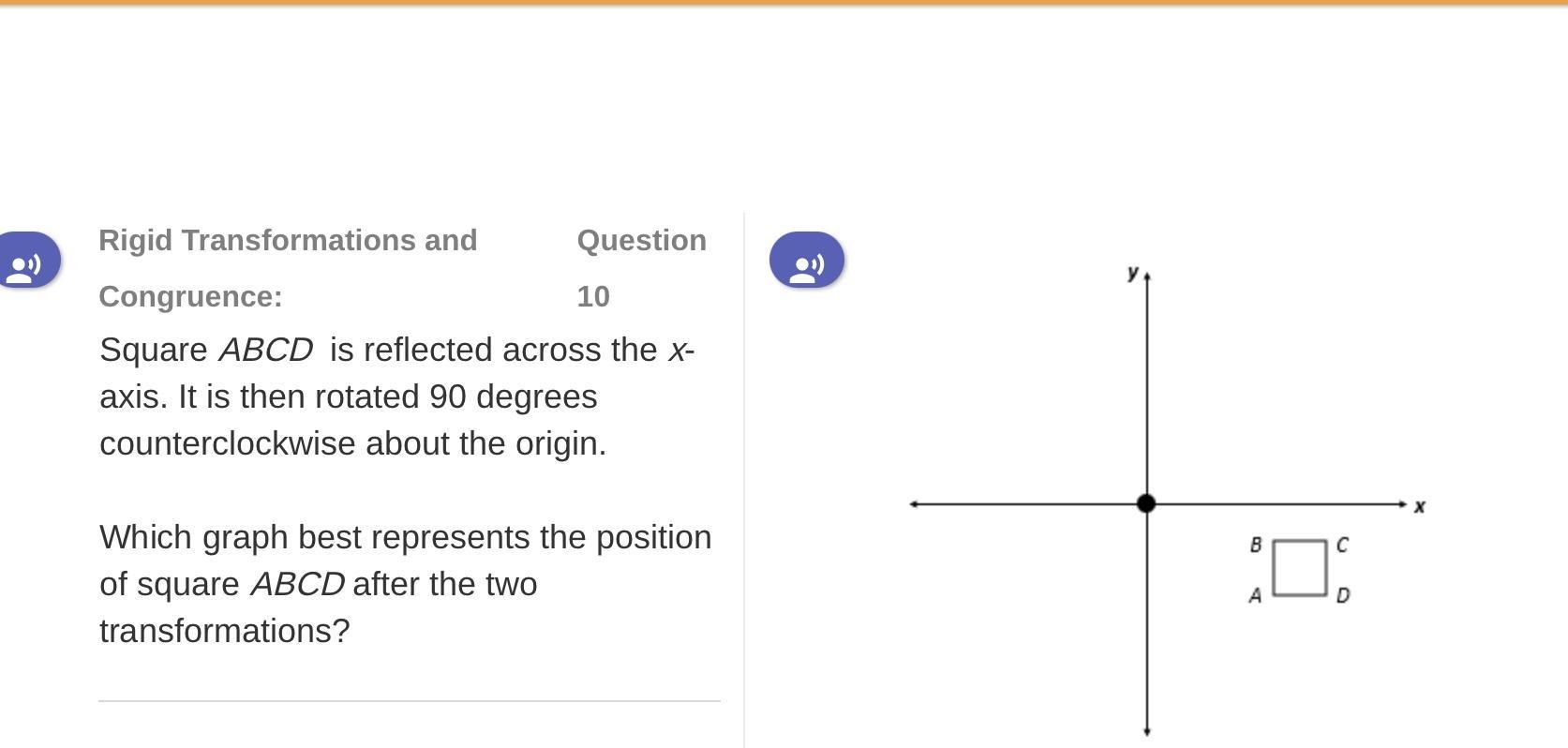Click vertex label C of the square

[x=1342, y=545]
